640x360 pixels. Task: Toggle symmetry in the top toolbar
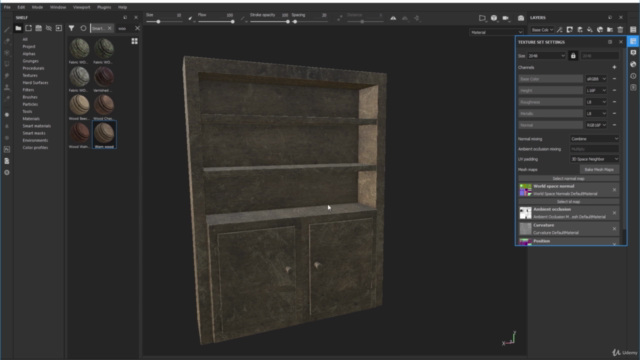[393, 18]
